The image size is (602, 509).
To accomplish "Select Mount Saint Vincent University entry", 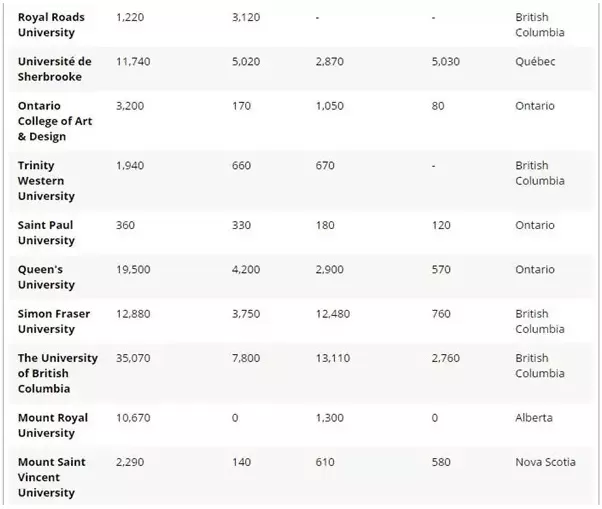I will pyautogui.click(x=51, y=477).
